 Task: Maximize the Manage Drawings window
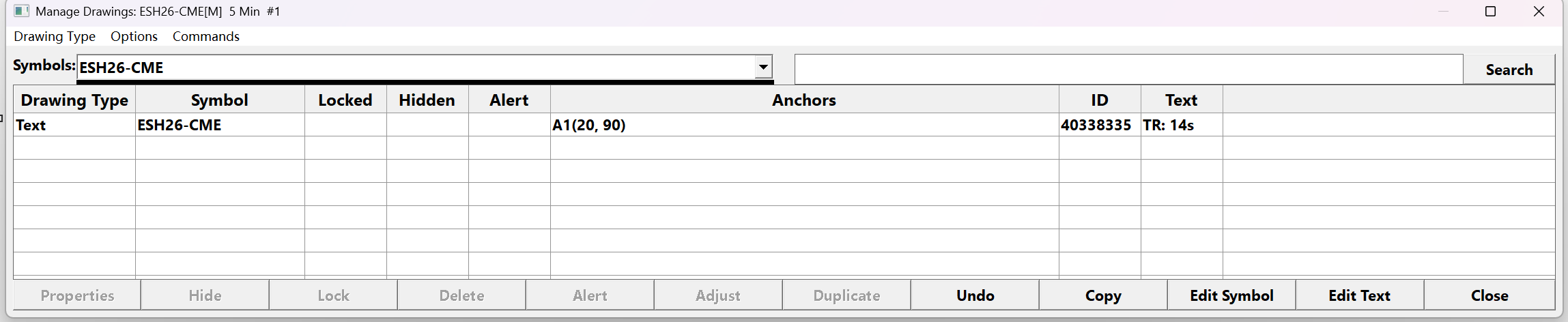[1490, 12]
